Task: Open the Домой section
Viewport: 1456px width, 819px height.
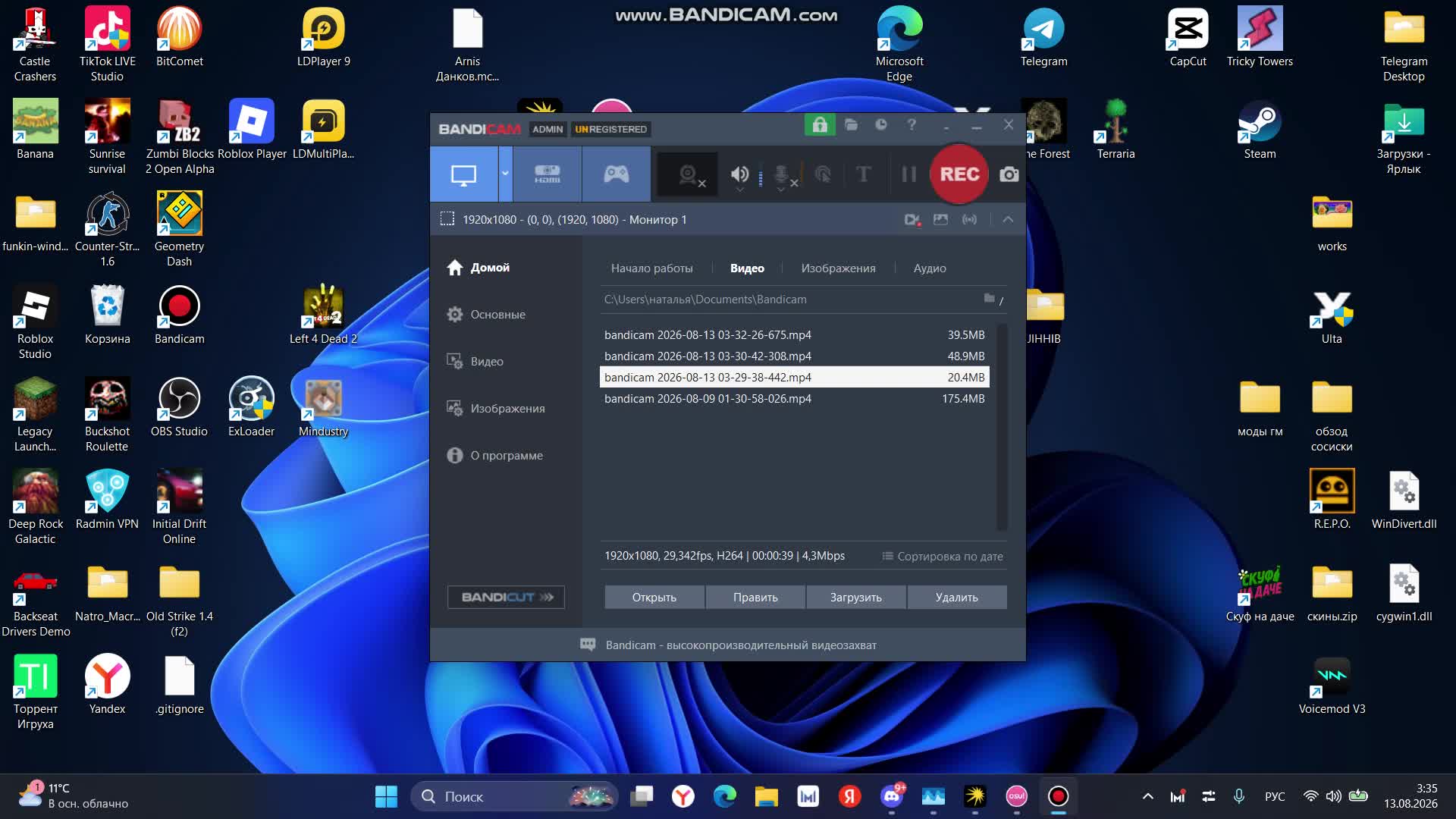Action: (479, 268)
